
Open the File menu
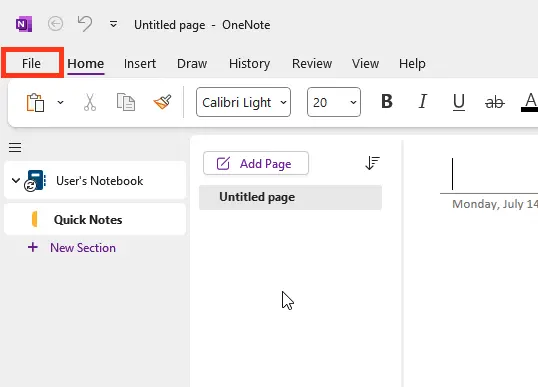[x=32, y=63]
